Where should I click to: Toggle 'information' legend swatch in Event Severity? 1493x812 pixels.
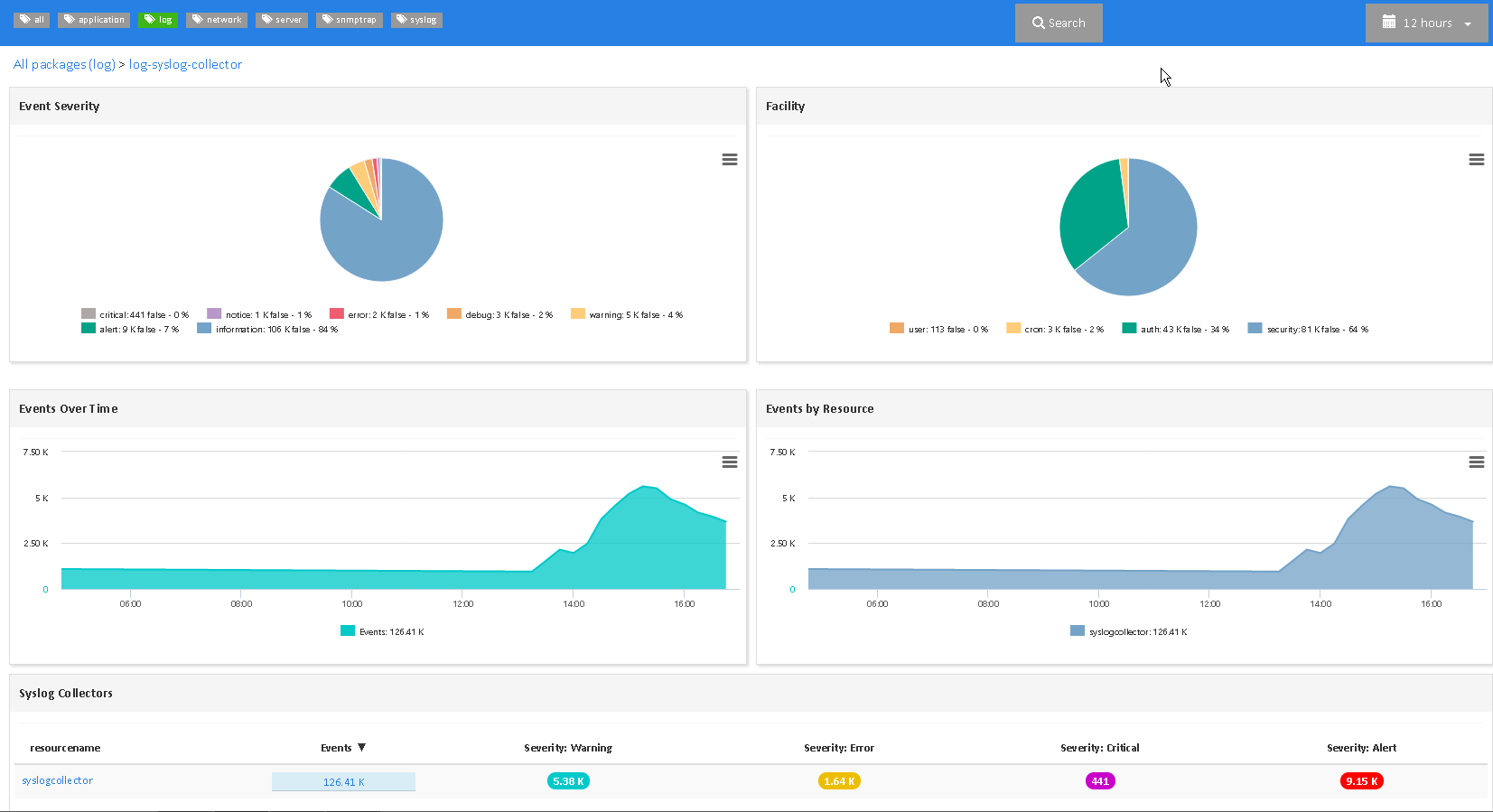[204, 329]
